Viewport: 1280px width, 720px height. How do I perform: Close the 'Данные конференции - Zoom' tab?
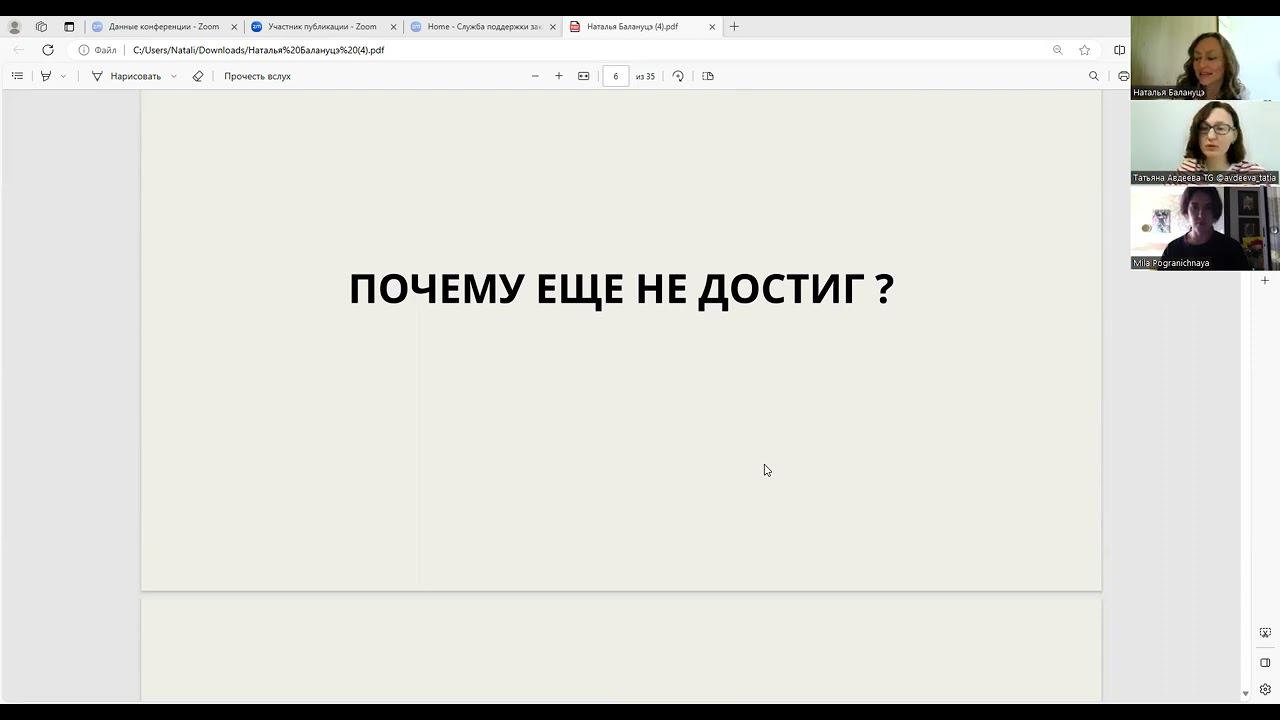coord(234,27)
